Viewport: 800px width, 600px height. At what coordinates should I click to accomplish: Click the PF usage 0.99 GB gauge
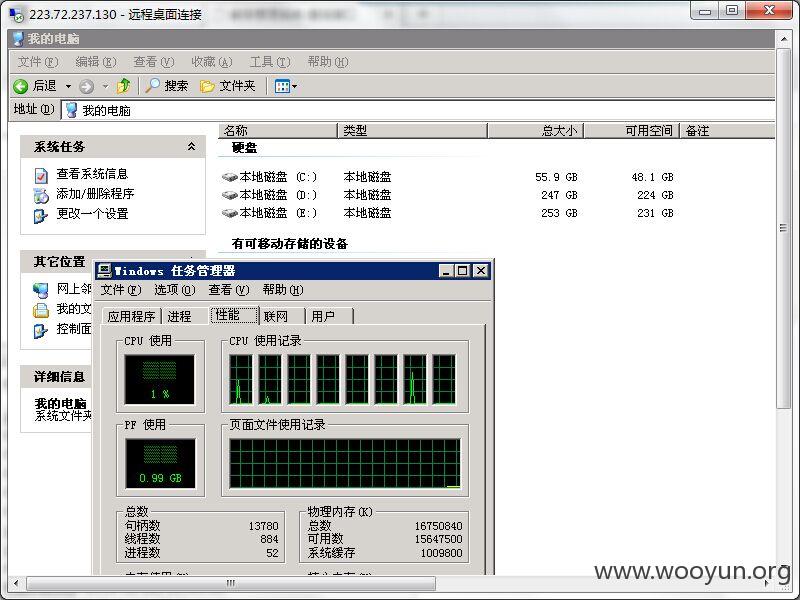coord(160,463)
